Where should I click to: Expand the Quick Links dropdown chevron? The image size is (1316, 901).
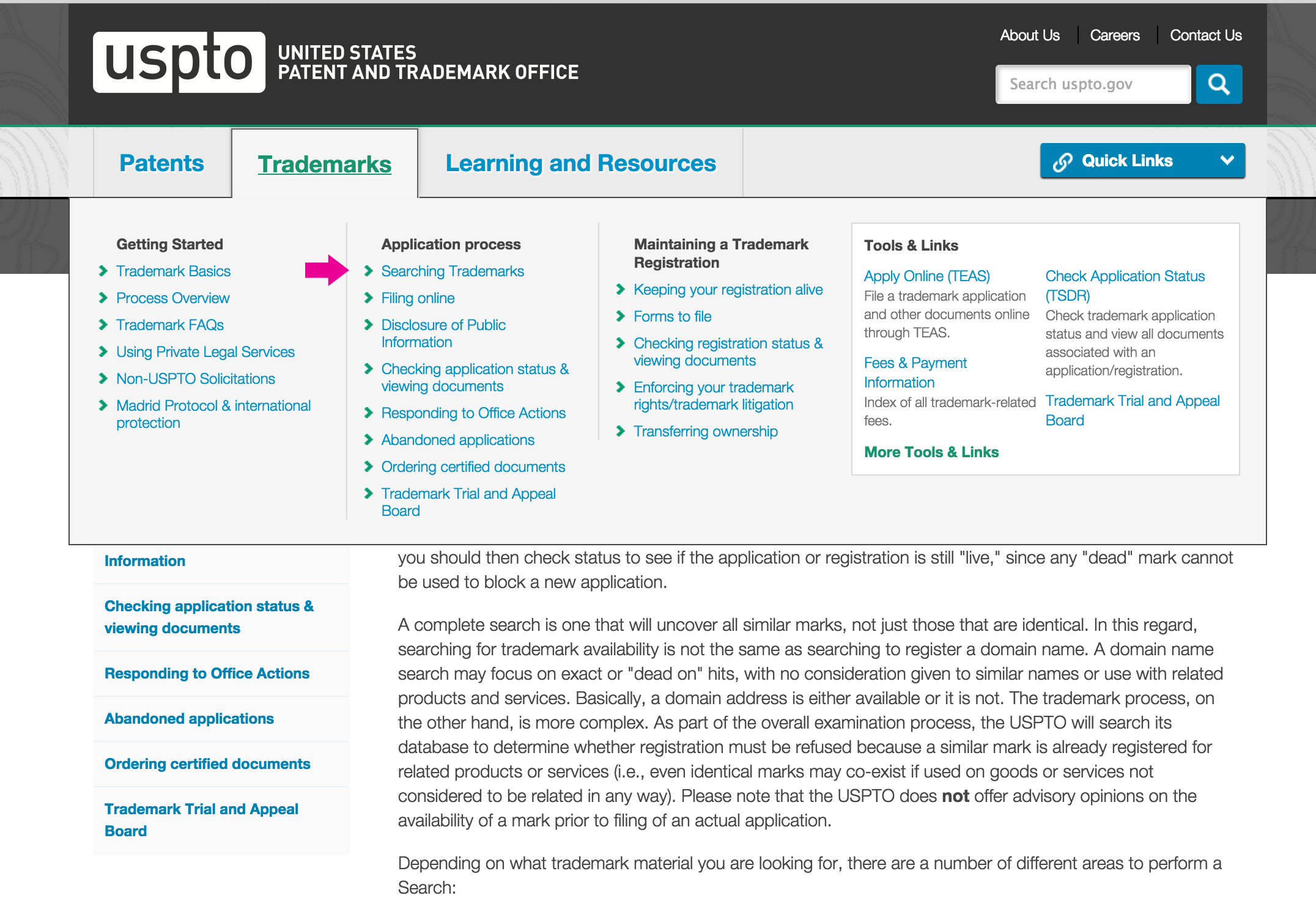pos(1227,161)
